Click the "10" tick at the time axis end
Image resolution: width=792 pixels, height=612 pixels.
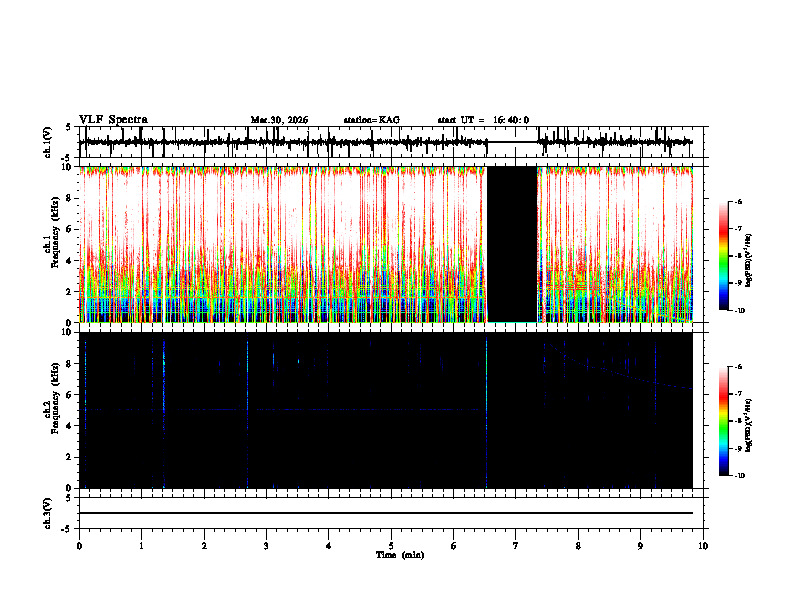[x=703, y=546]
